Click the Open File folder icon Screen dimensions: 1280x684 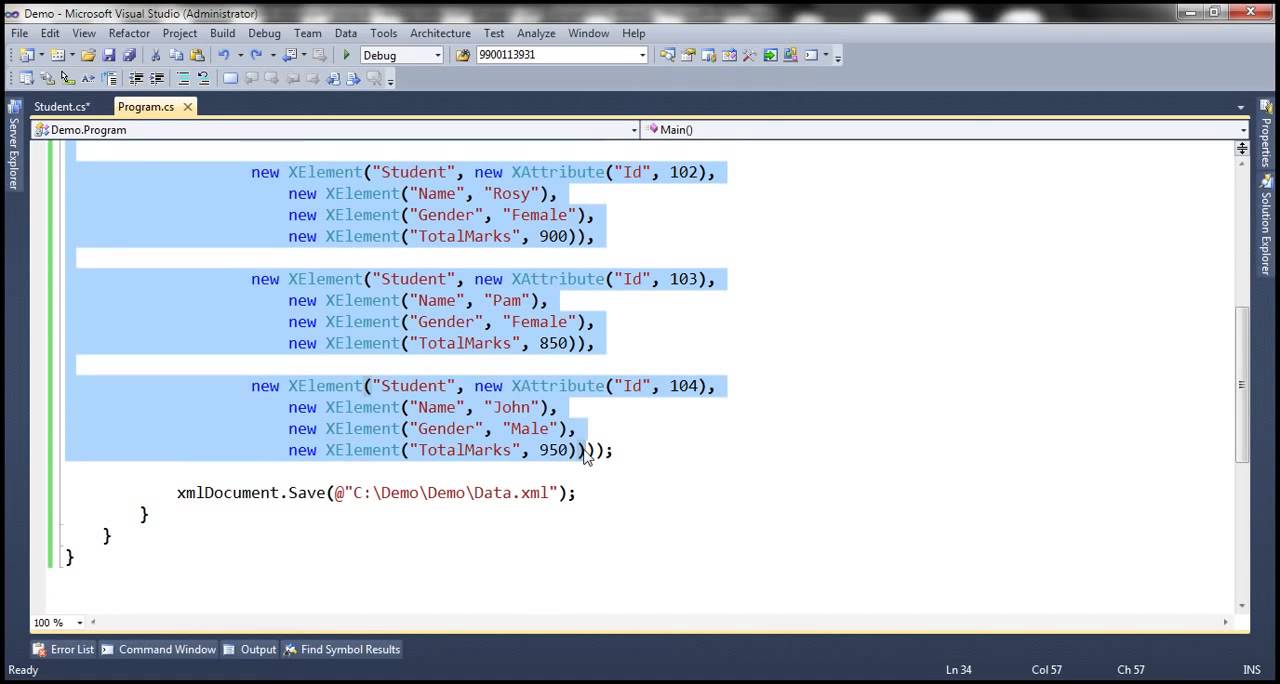[x=88, y=55]
